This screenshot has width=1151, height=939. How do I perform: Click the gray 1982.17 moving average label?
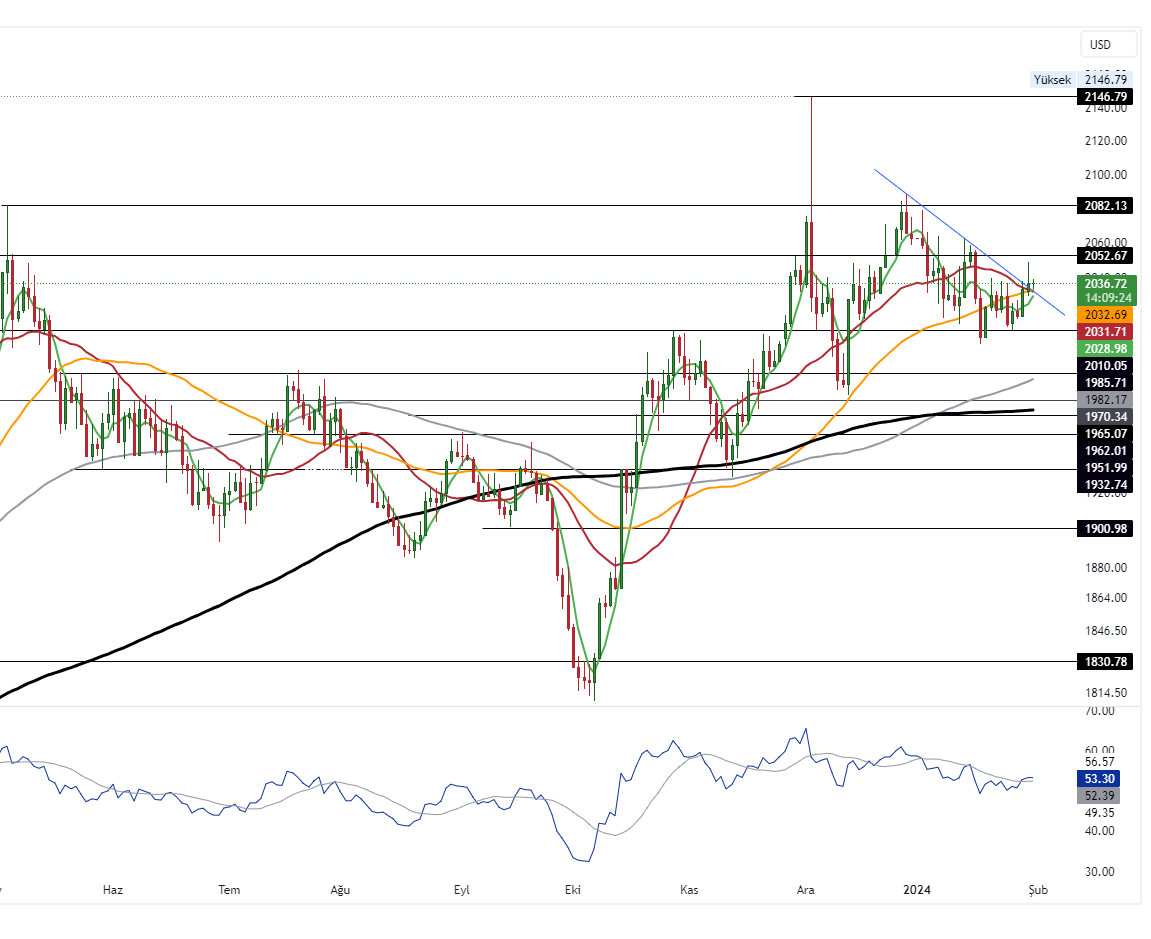click(1105, 399)
